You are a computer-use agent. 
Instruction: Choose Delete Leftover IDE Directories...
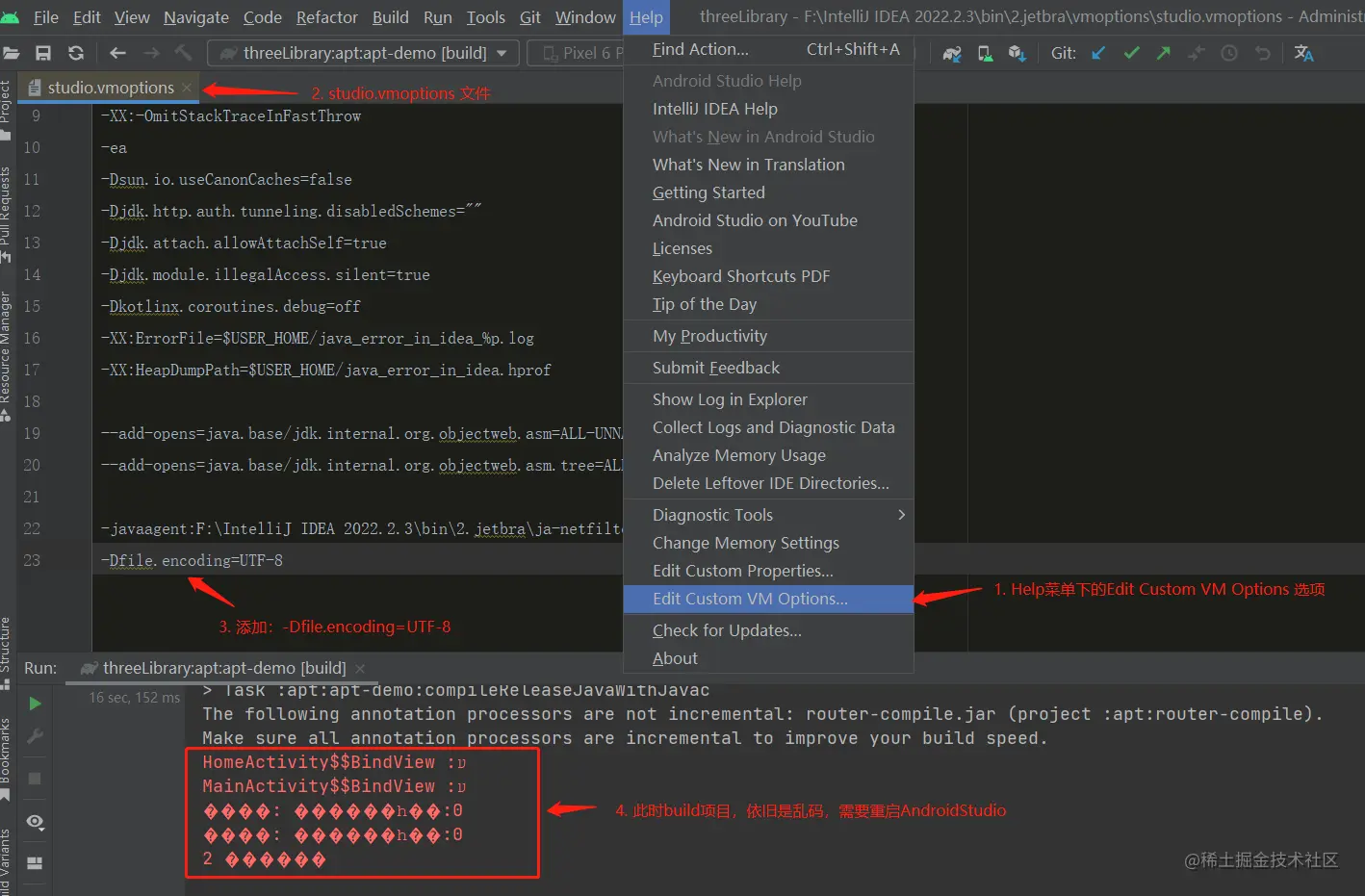click(x=768, y=483)
